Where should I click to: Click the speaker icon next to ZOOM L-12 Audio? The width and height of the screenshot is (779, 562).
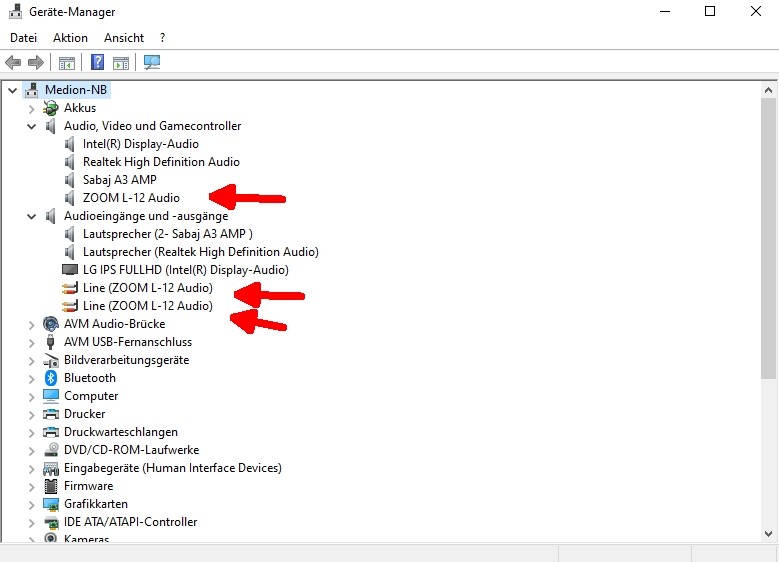70,198
